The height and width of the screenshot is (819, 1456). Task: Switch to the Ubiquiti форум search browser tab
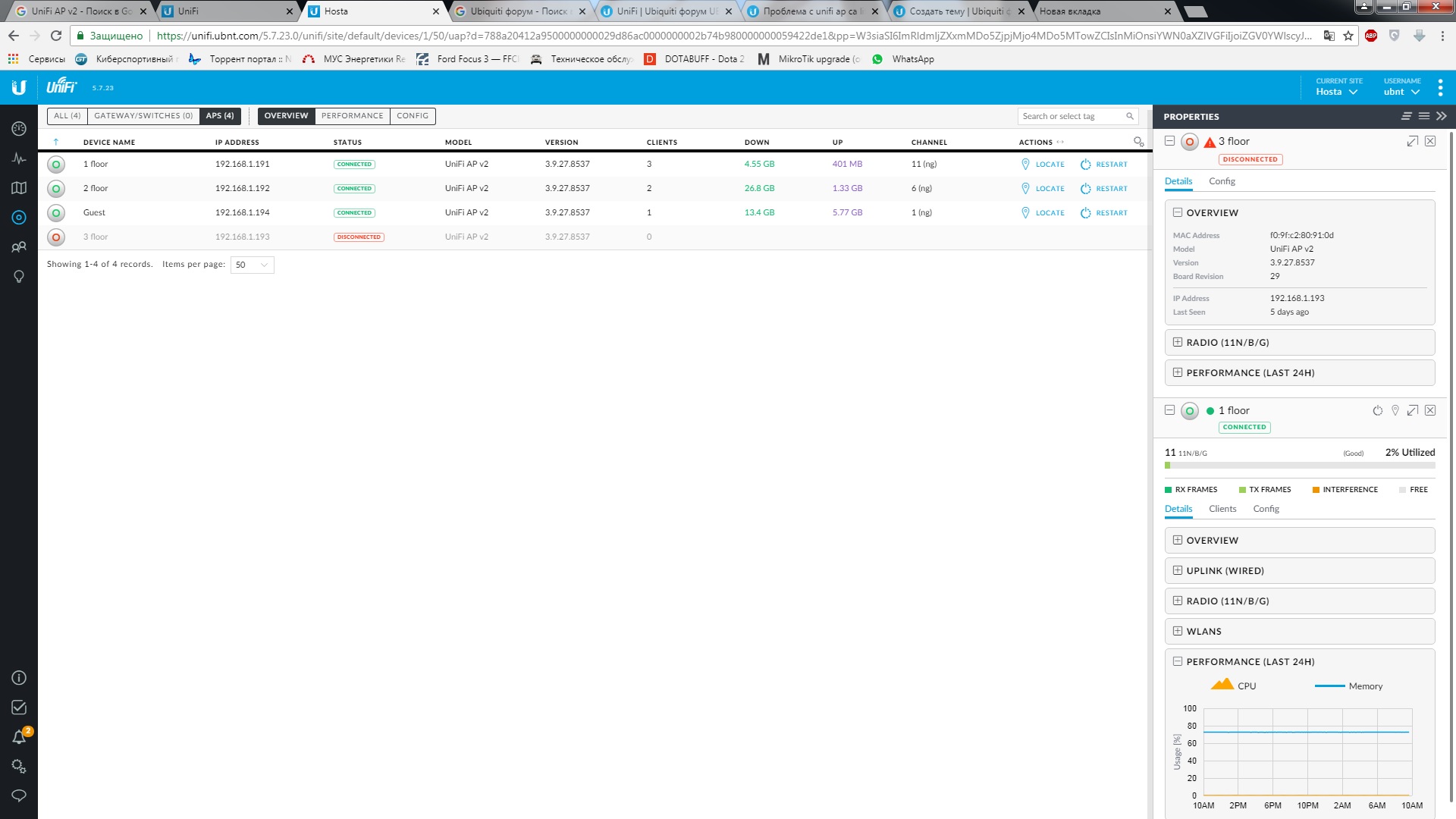coord(520,11)
